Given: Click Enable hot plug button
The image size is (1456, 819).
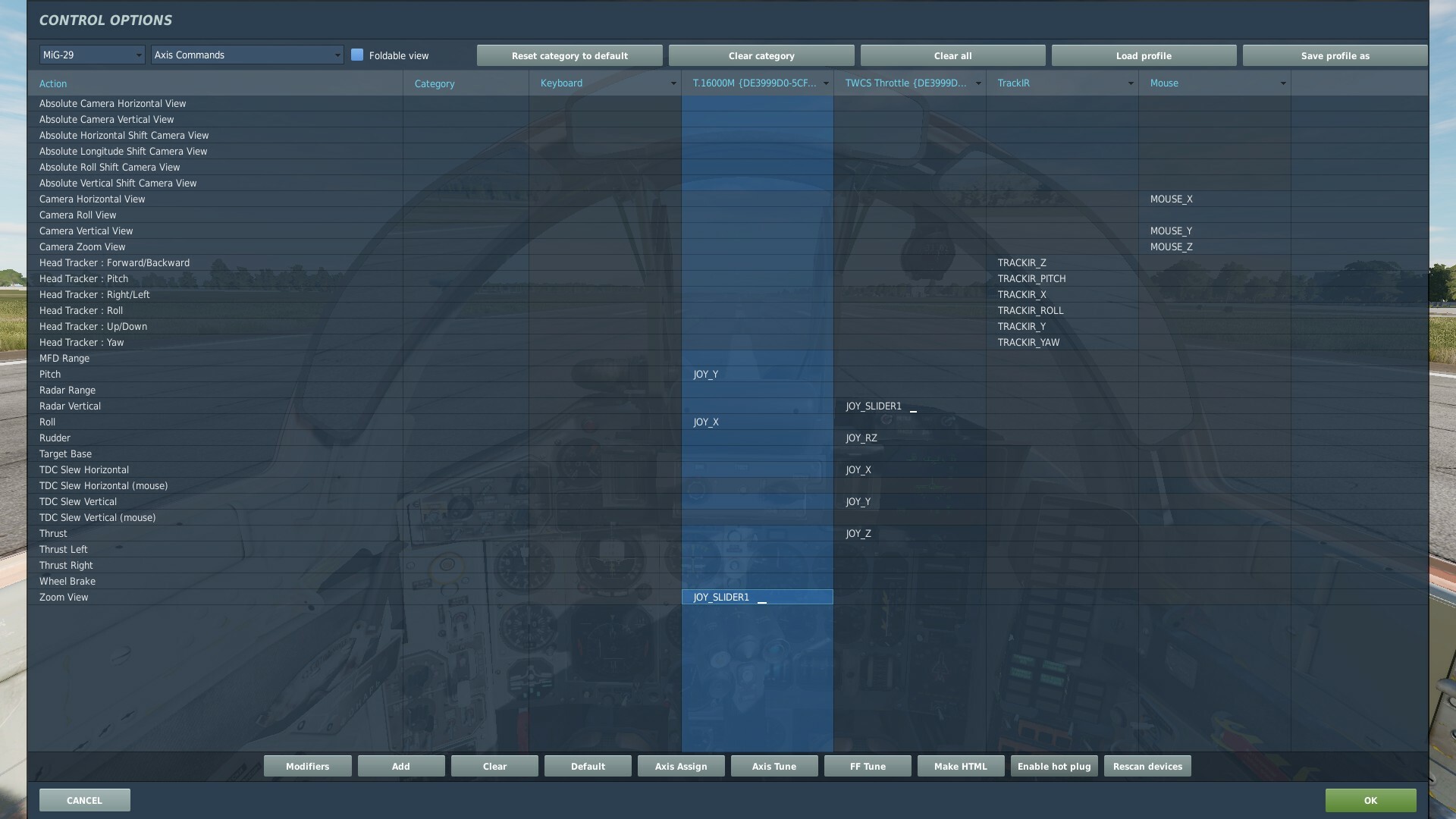Looking at the screenshot, I should coord(1054,766).
